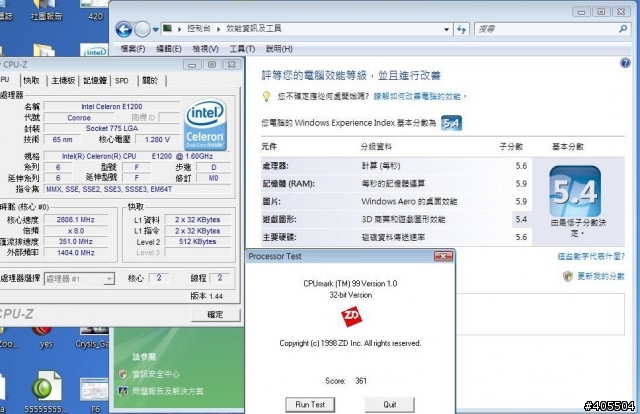Select the 遊戲圖形 score row
The width and height of the screenshot is (640, 414).
point(396,219)
